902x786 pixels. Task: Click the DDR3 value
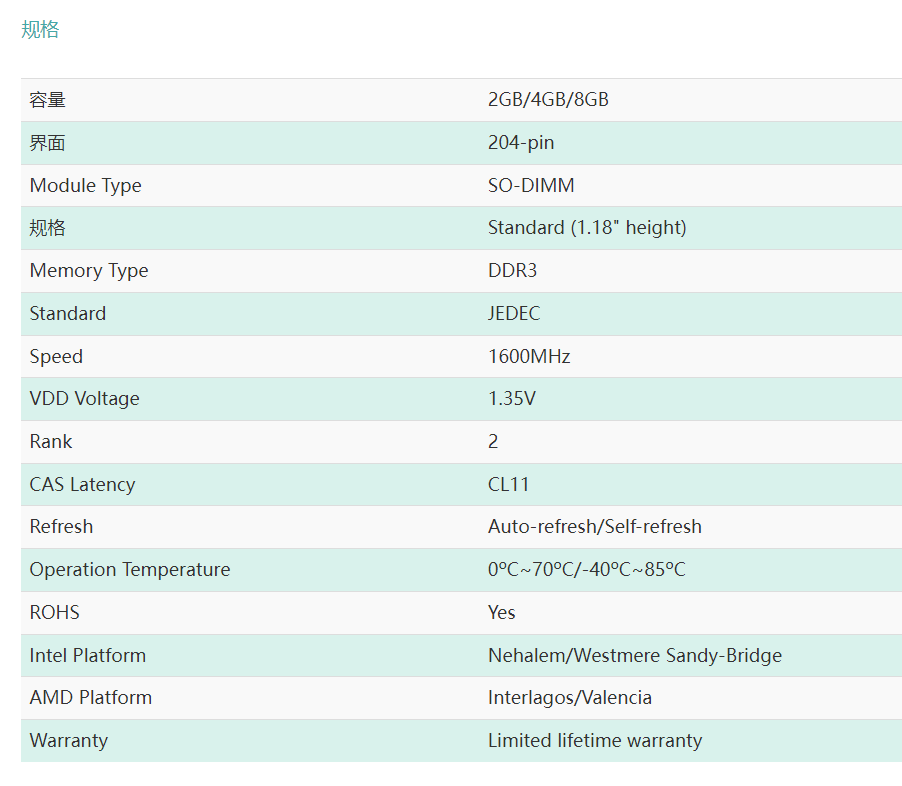click(513, 270)
